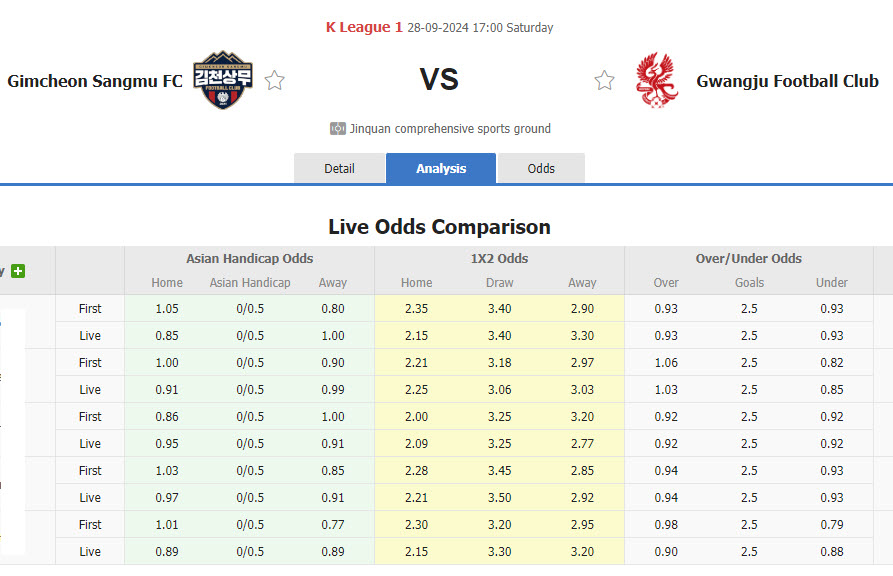Open the Detail tab
This screenshot has width=893, height=576.
pyautogui.click(x=339, y=169)
